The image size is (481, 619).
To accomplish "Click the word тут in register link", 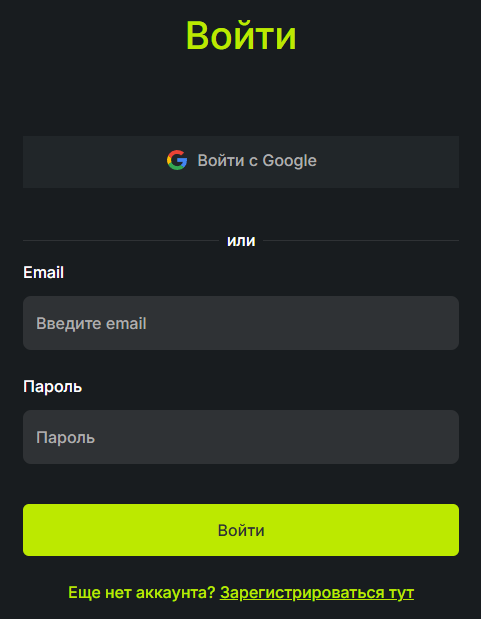I will [401, 593].
